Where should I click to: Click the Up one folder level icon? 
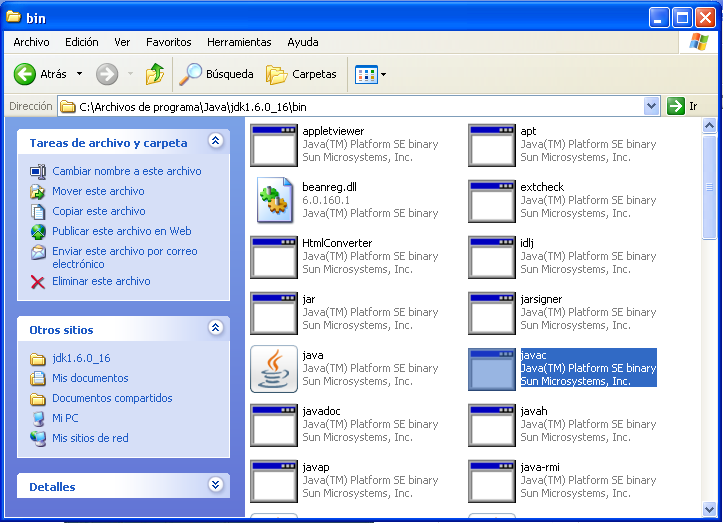click(154, 74)
